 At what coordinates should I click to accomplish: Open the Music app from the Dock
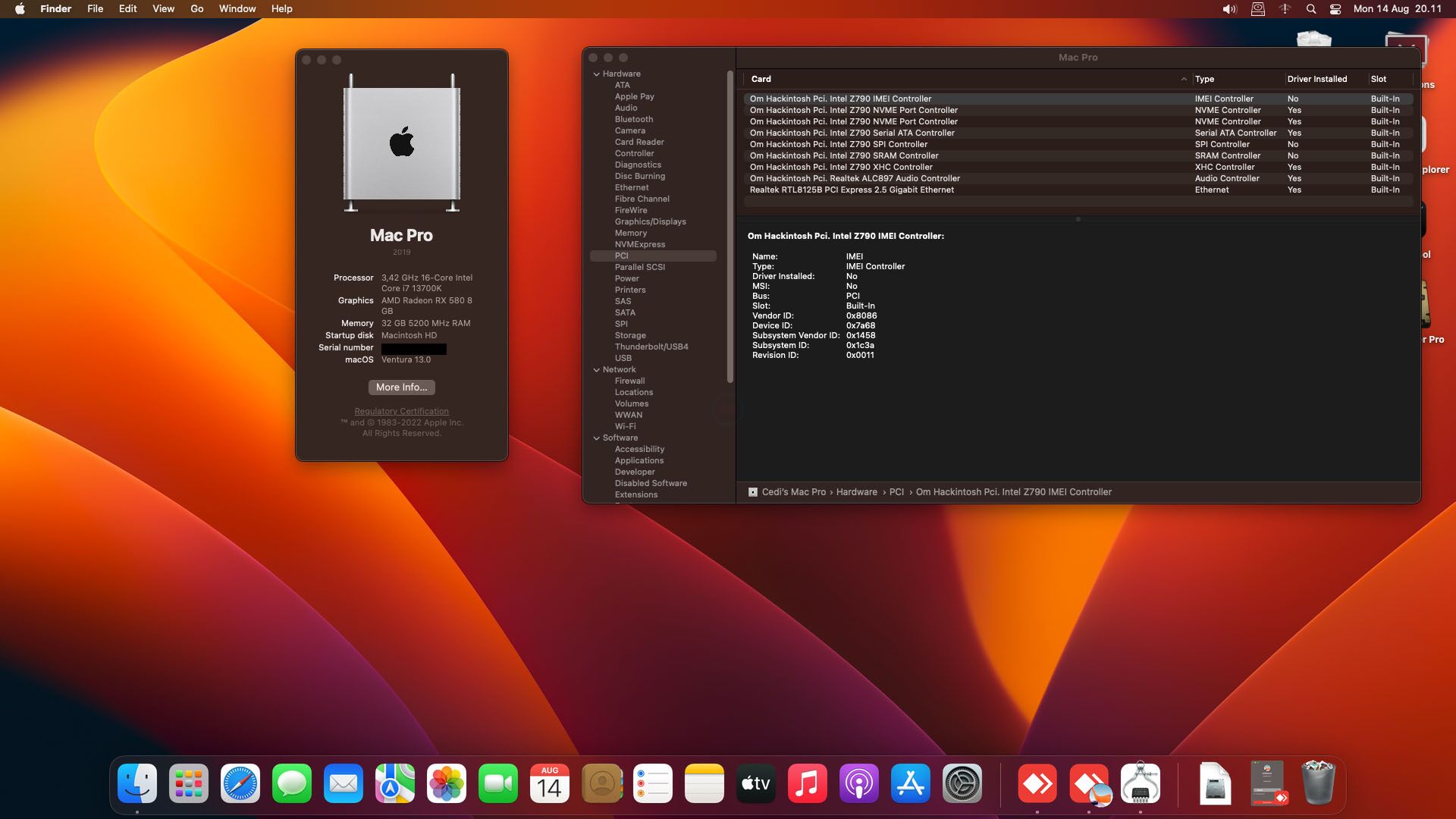(x=807, y=783)
